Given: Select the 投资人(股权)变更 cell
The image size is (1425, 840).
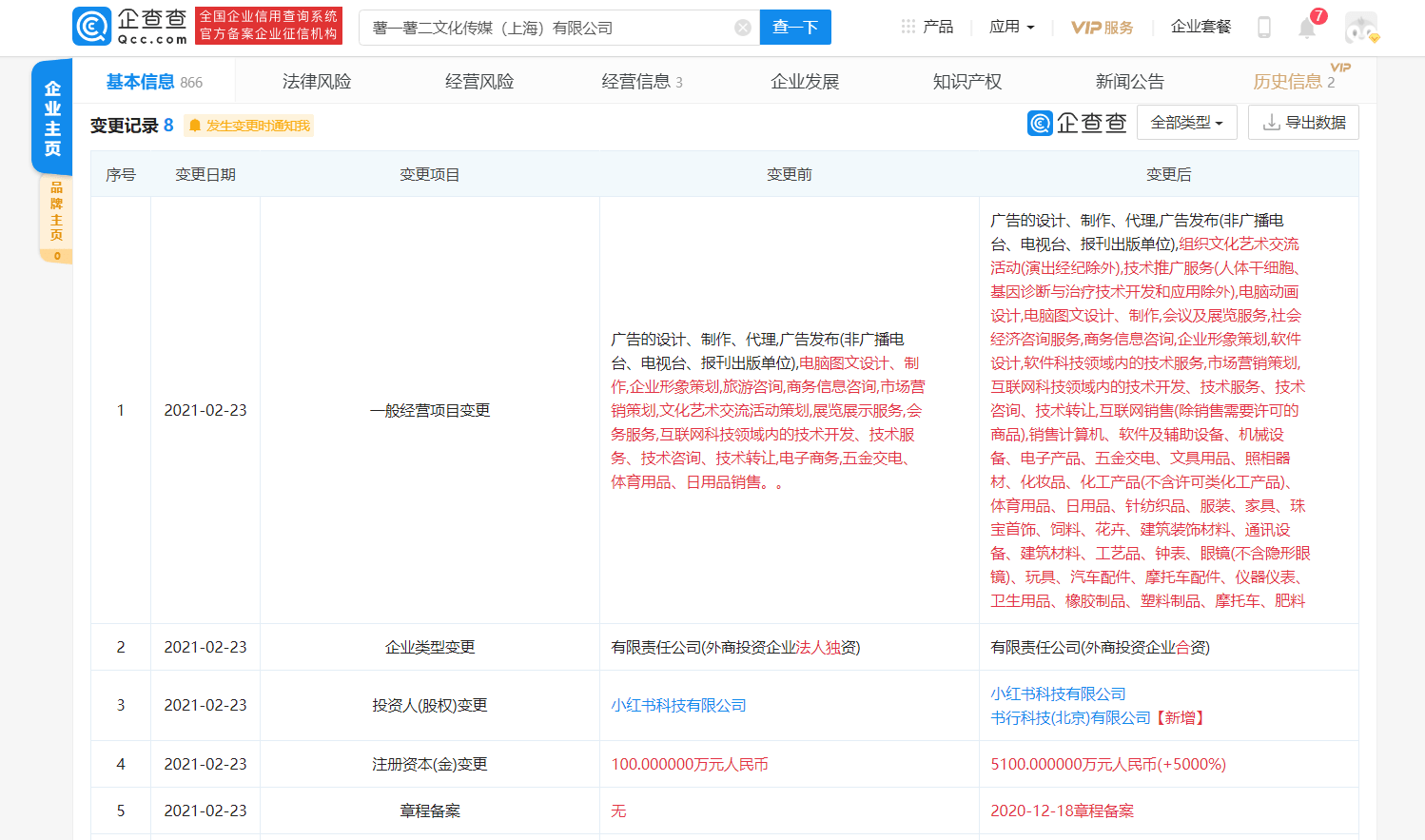Looking at the screenshot, I should point(430,706).
